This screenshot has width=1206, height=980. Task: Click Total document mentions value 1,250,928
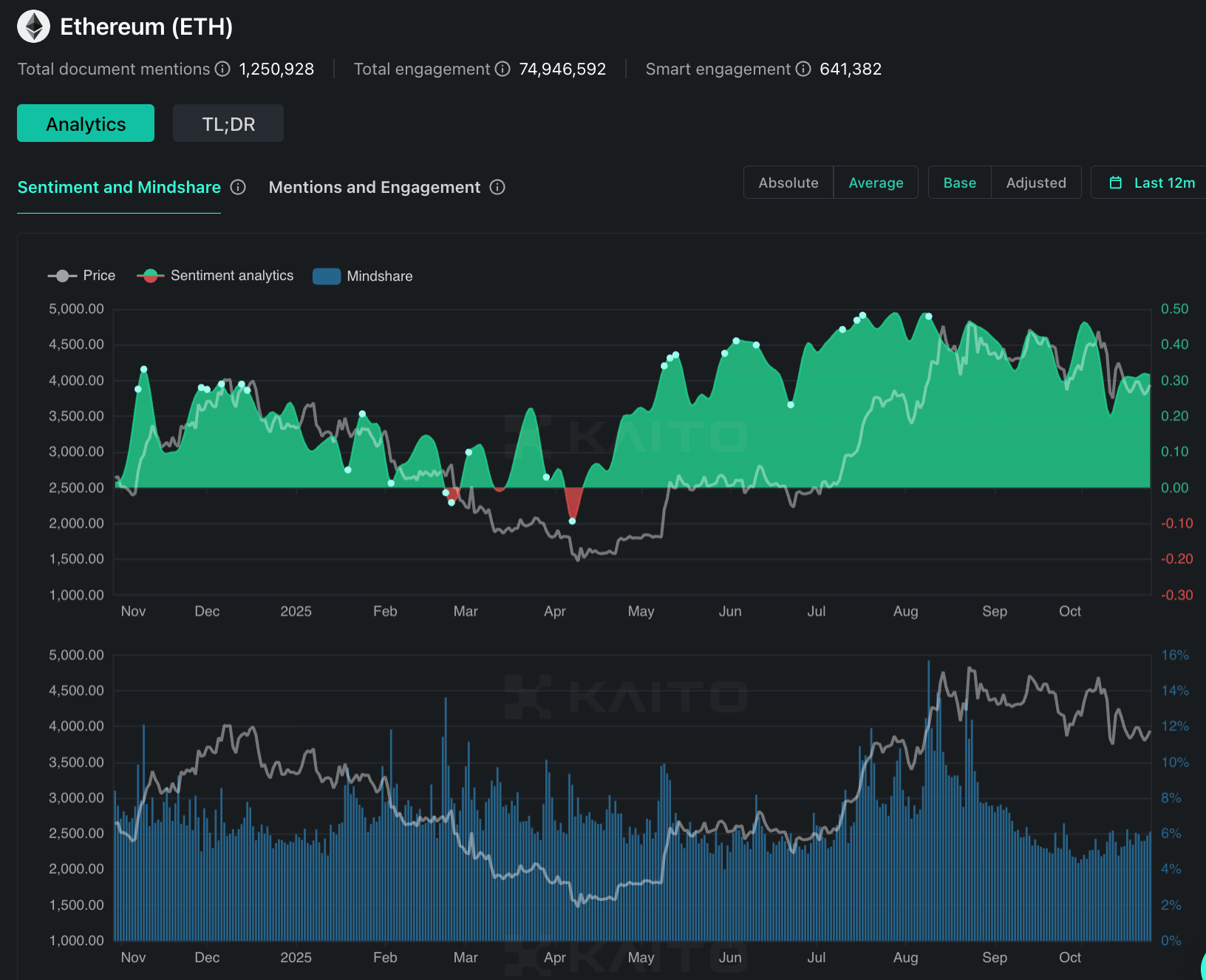click(x=276, y=69)
